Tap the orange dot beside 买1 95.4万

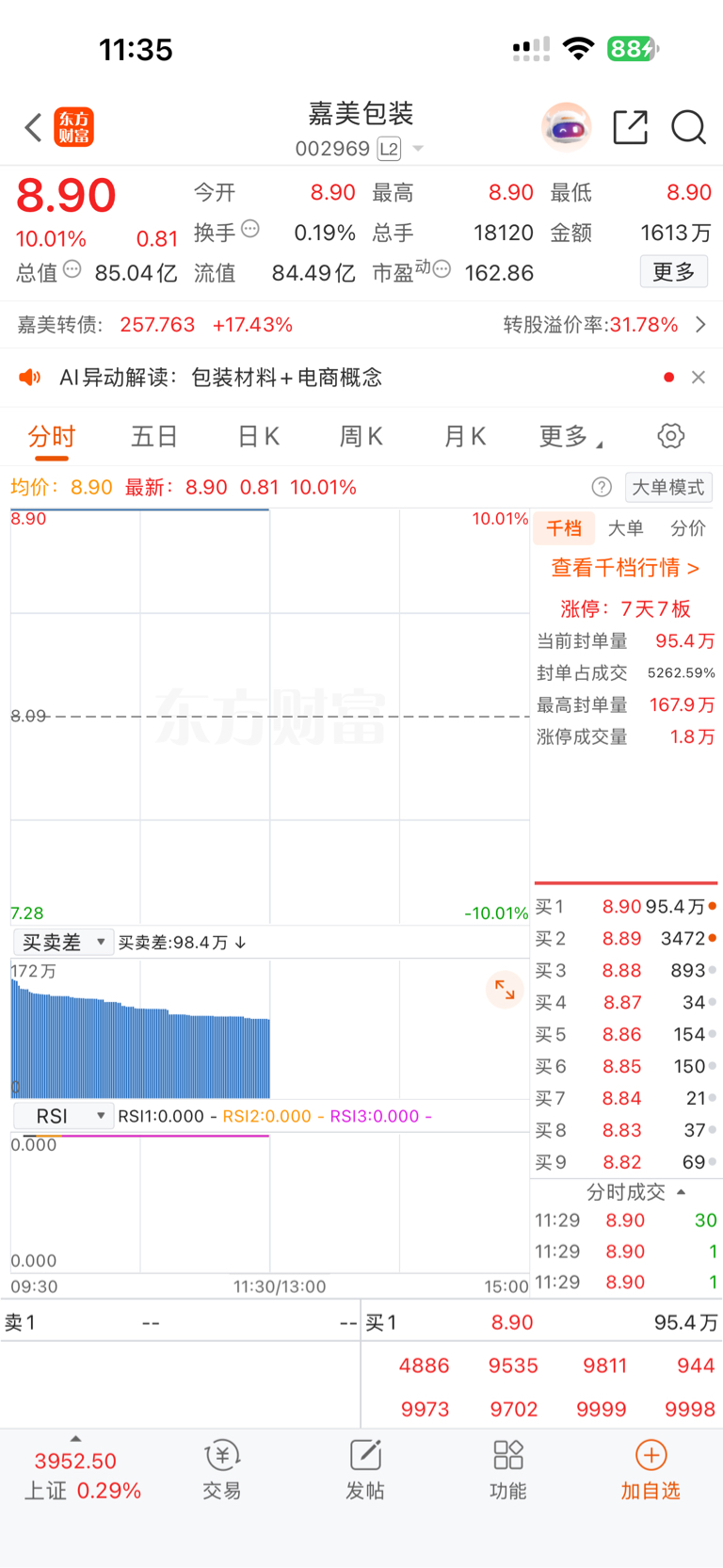pyautogui.click(x=713, y=906)
